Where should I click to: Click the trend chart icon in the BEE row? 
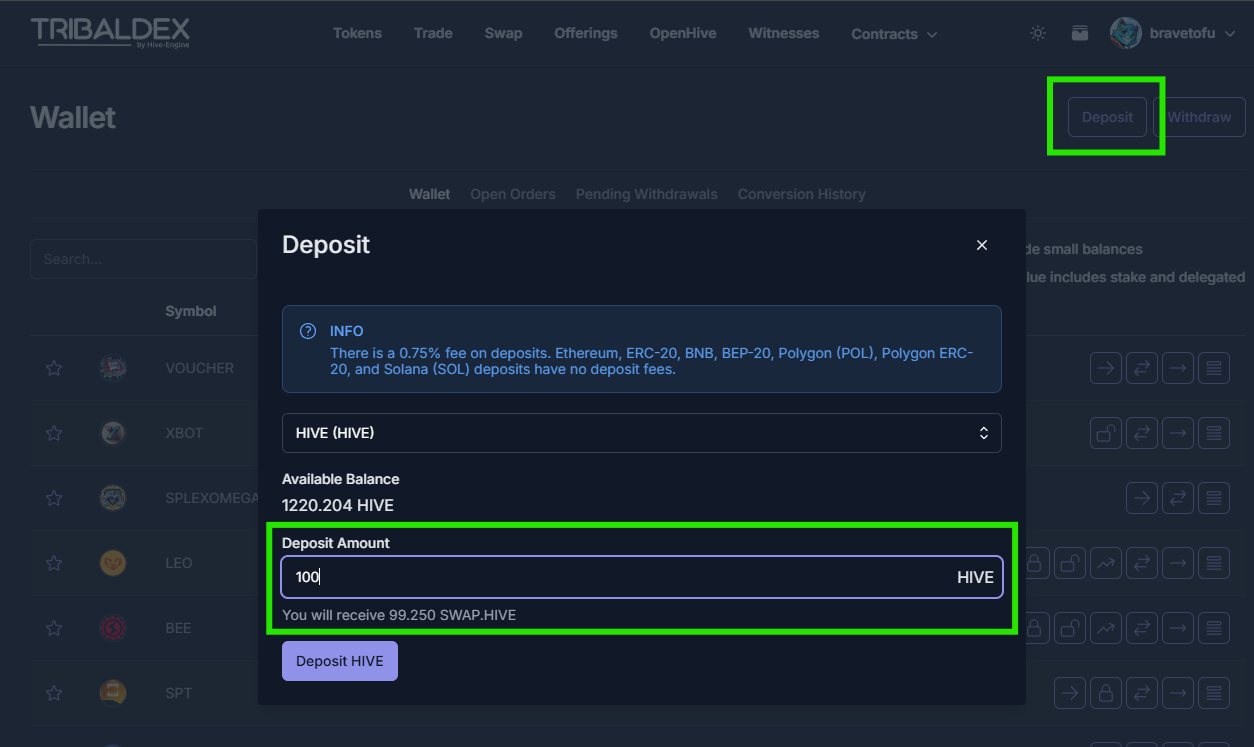[x=1106, y=628]
